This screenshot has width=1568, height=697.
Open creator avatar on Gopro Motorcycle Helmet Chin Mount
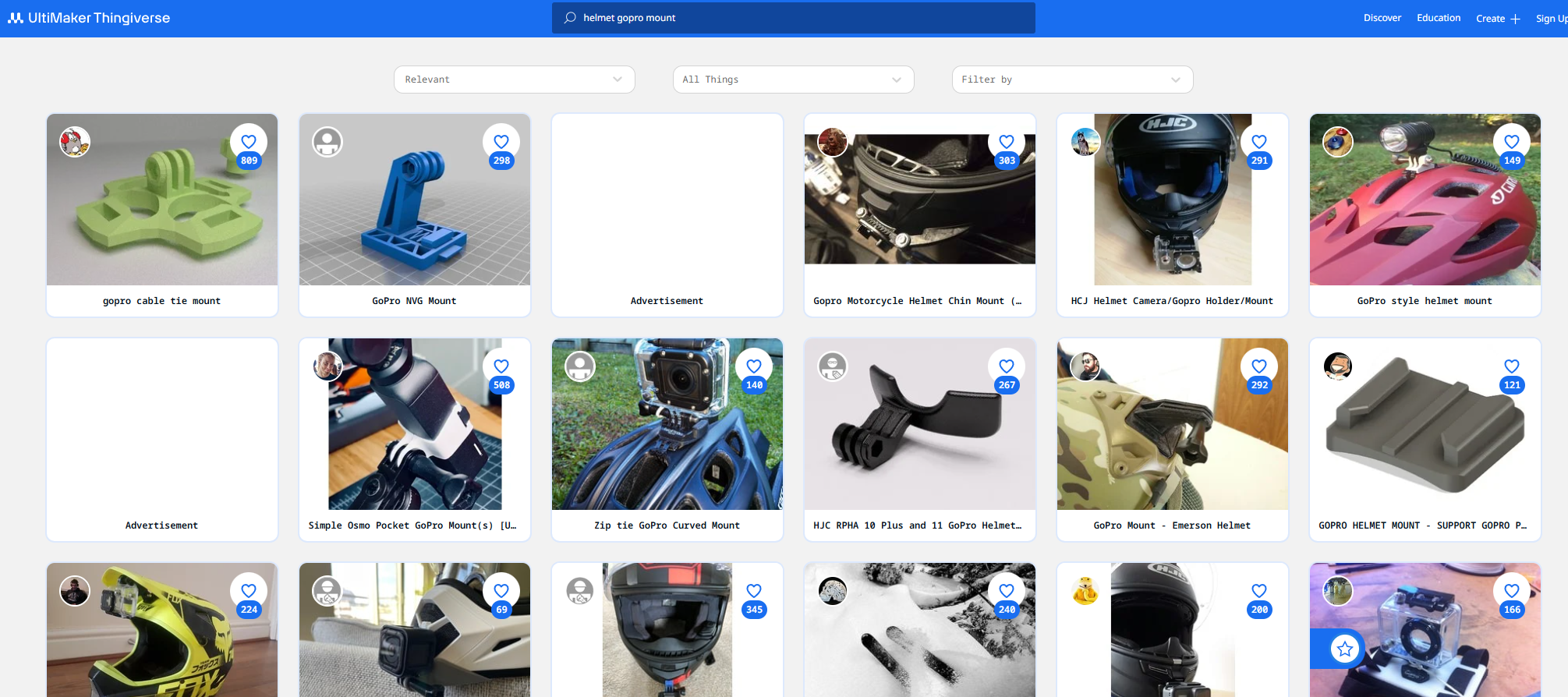[x=833, y=142]
